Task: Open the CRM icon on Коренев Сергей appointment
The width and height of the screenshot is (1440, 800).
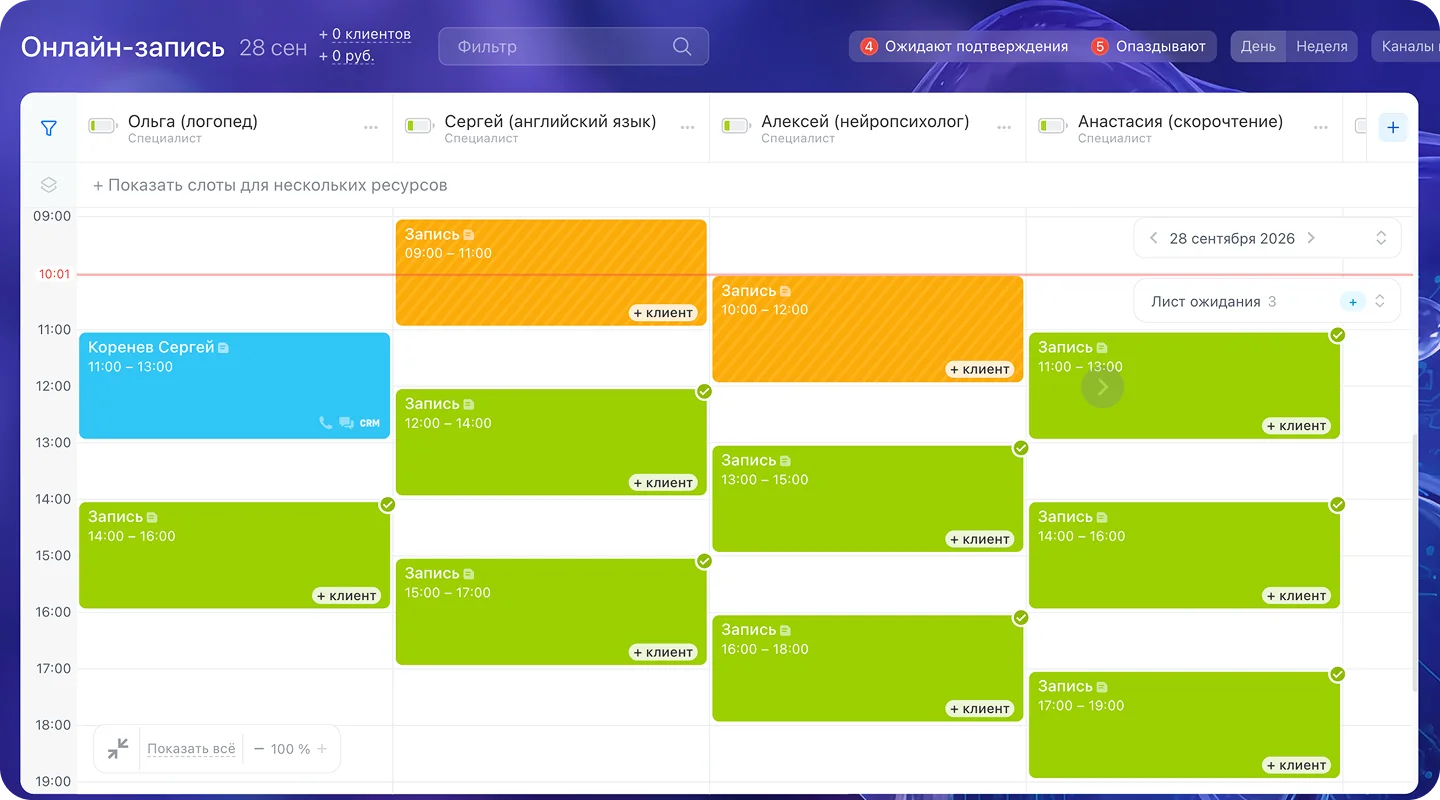Action: tap(370, 423)
